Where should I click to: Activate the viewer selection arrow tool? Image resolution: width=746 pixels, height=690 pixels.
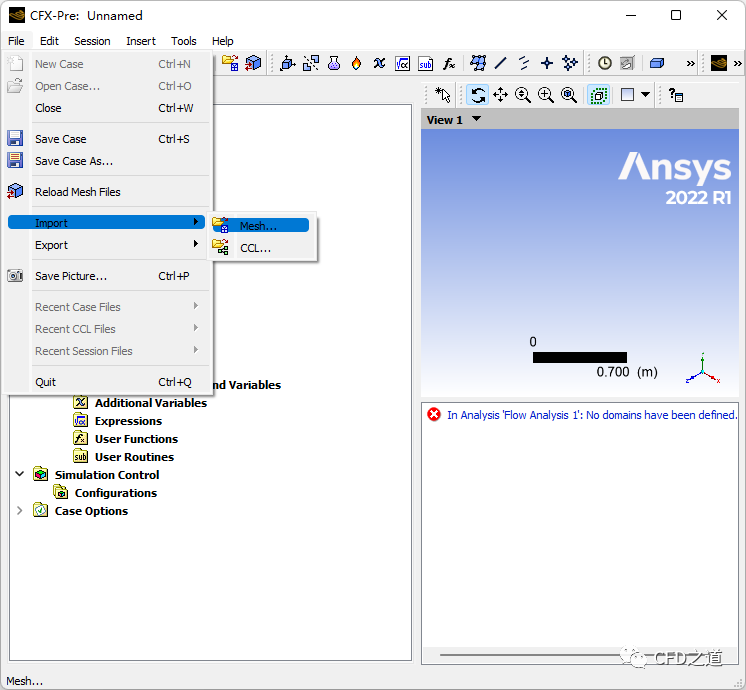pyautogui.click(x=443, y=95)
